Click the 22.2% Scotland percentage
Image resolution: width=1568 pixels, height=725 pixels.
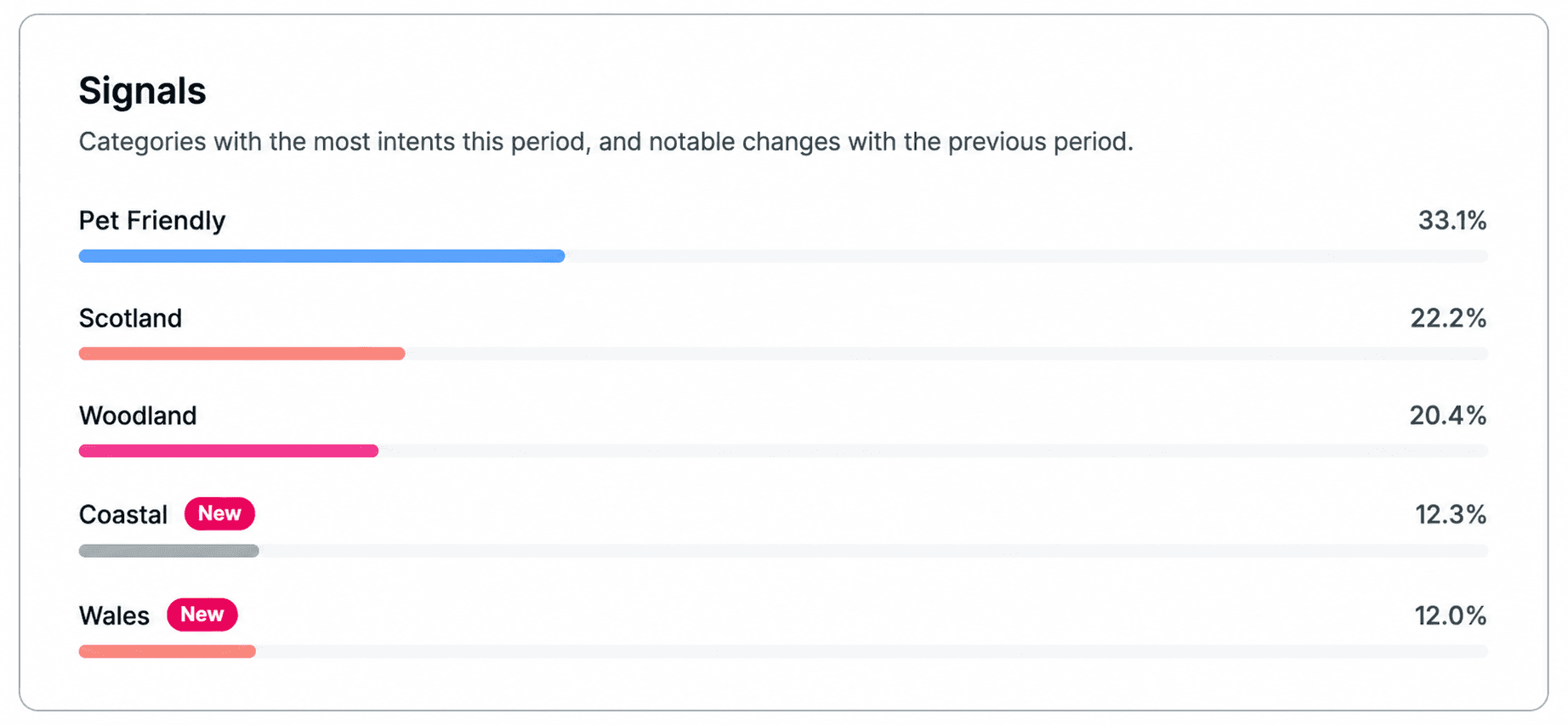point(1448,318)
